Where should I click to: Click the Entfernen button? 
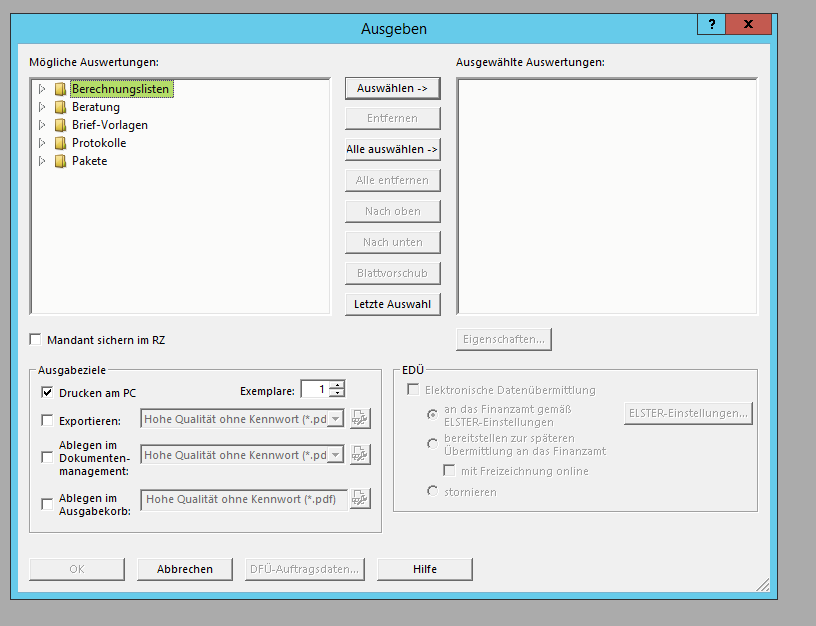point(392,119)
